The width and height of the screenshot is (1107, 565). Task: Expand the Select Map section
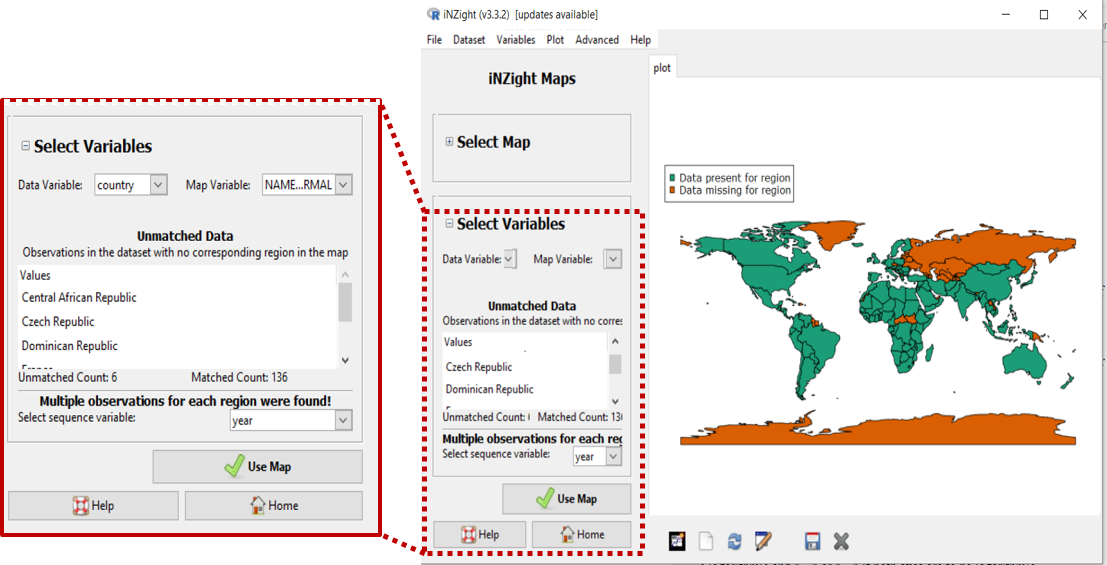point(449,142)
